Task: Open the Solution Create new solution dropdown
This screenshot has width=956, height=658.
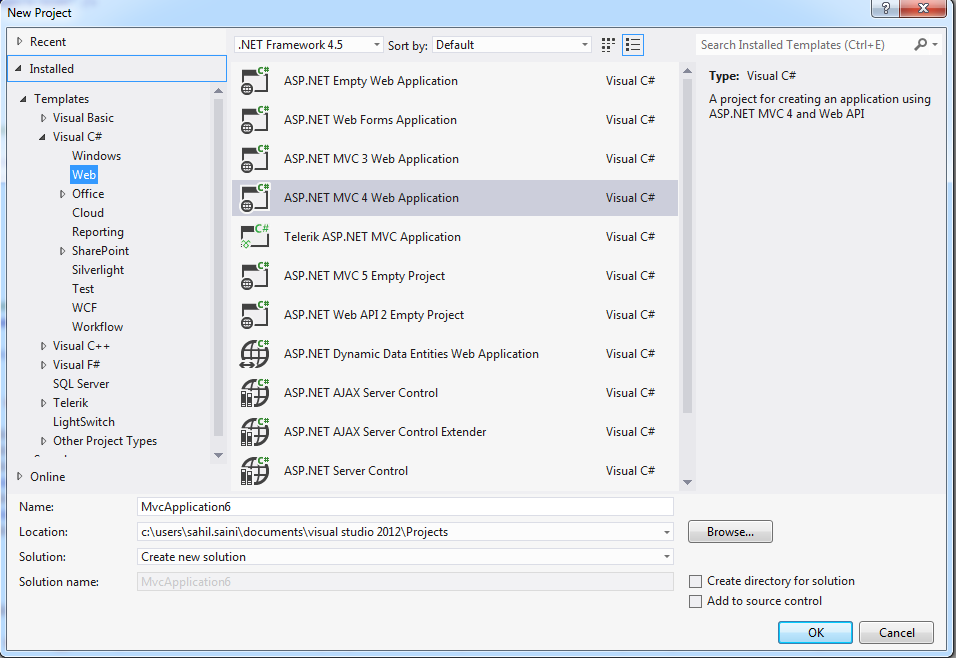Action: [x=666, y=557]
